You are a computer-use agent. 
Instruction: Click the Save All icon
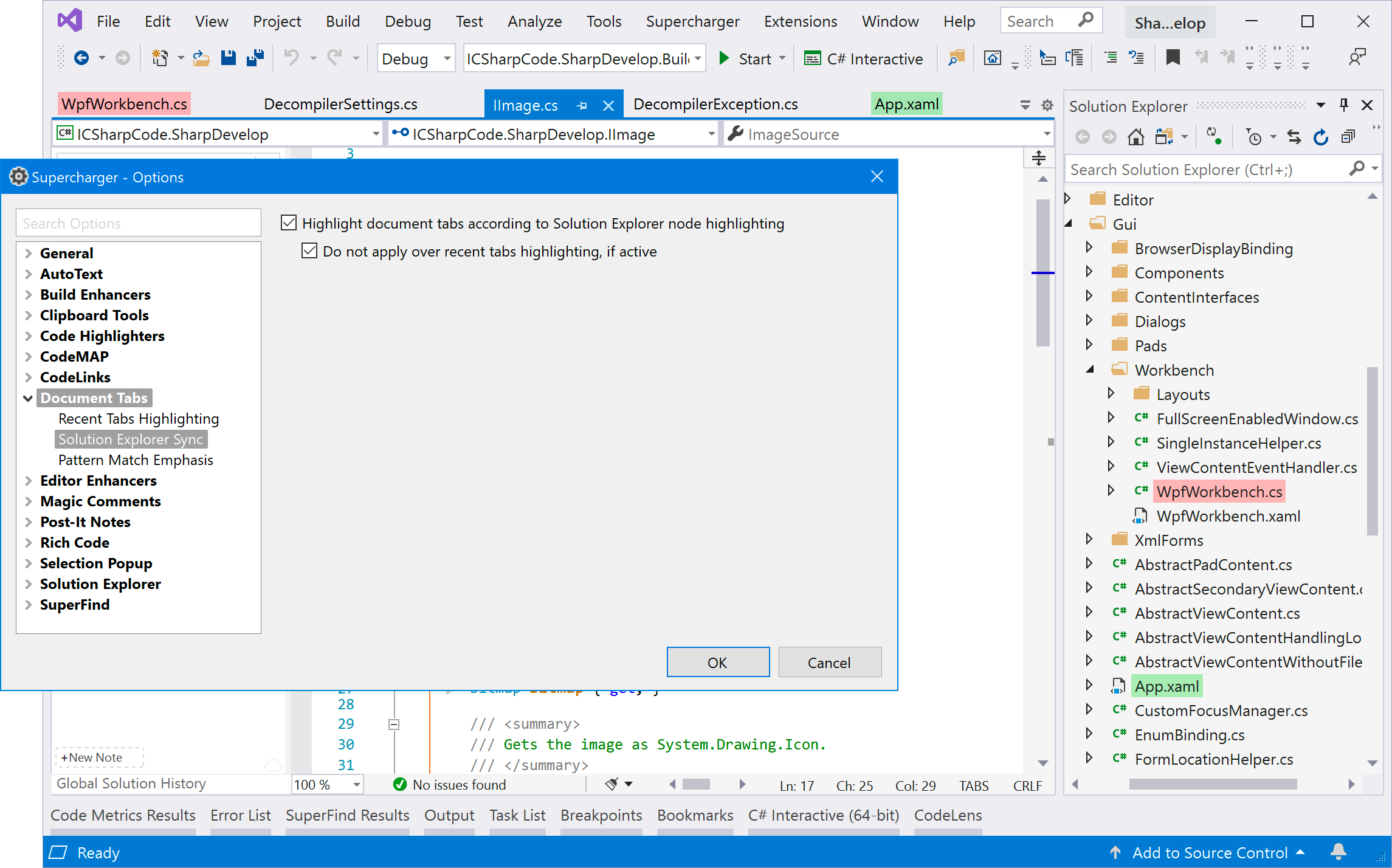255,58
